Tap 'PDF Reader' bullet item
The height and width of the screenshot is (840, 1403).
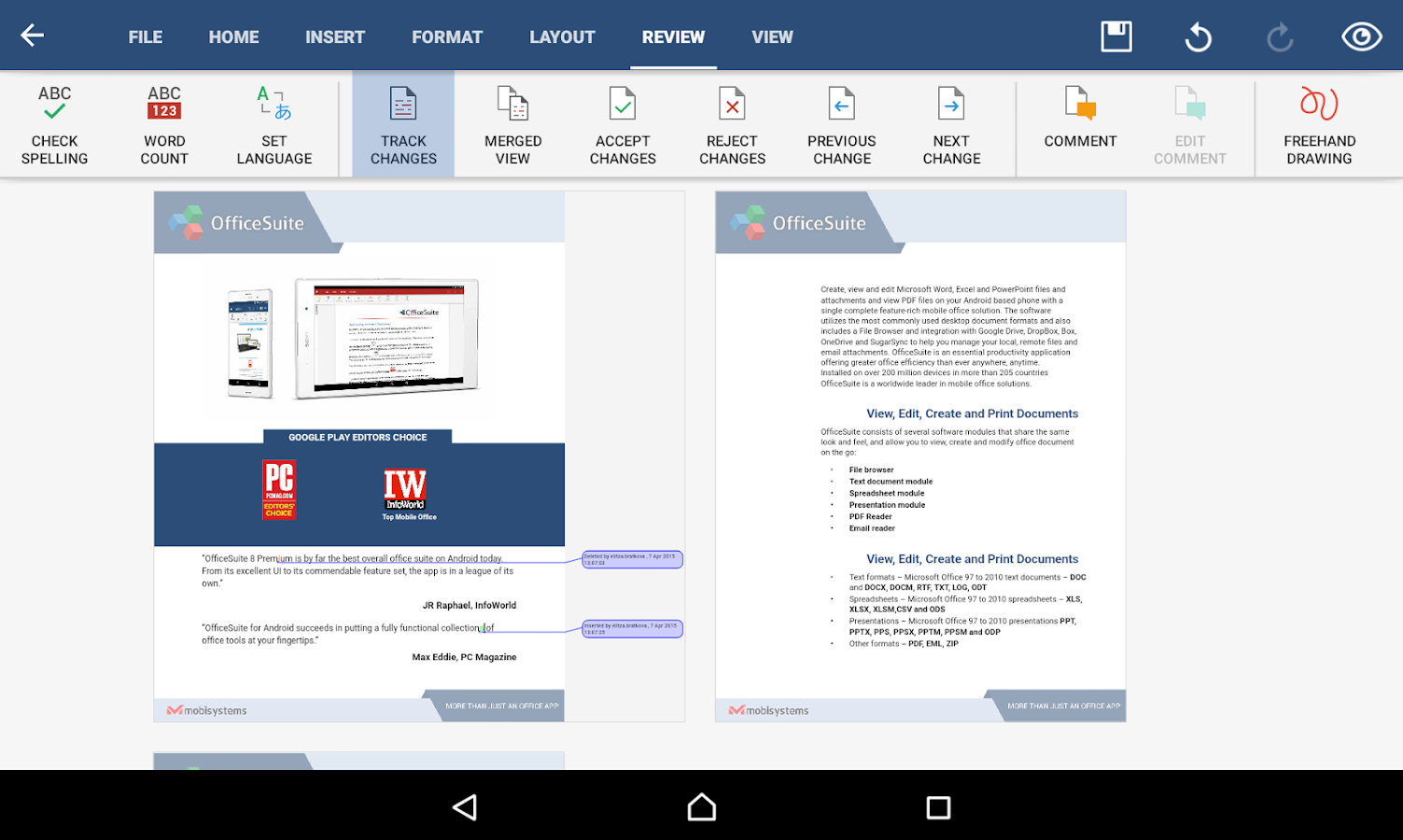click(870, 517)
